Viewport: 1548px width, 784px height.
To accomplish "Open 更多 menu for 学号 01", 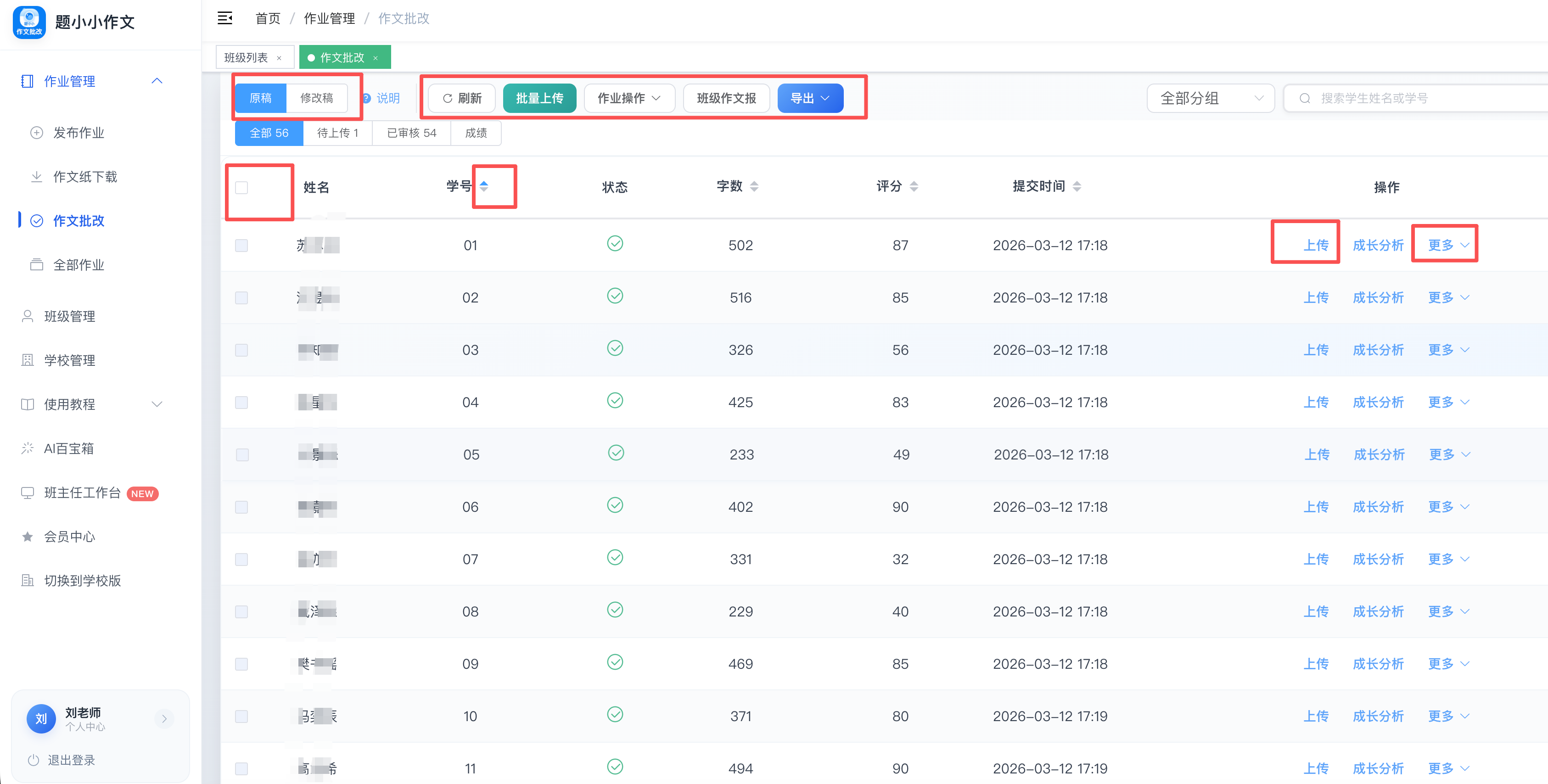I will pyautogui.click(x=1448, y=245).
